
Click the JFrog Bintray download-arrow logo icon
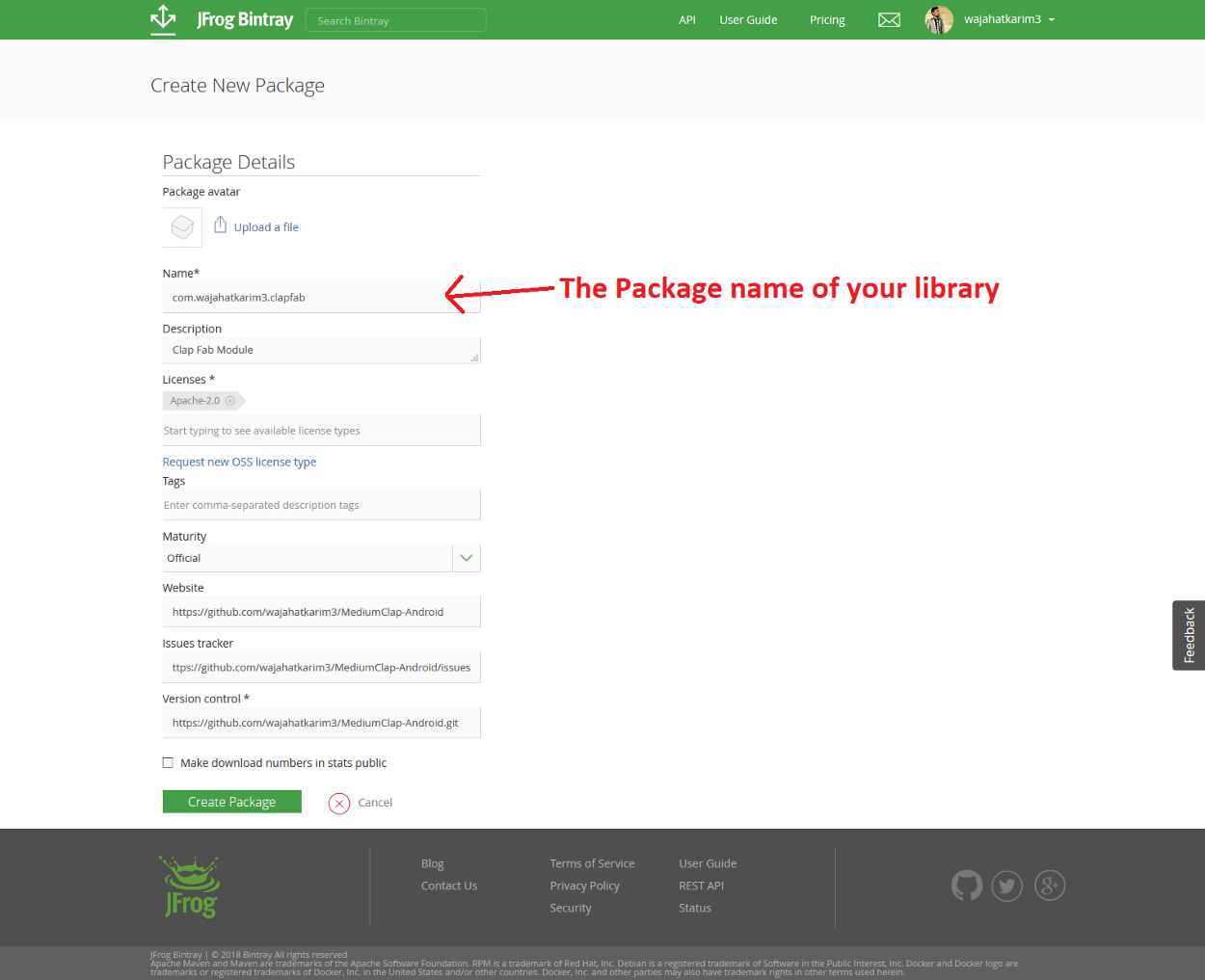(x=163, y=19)
